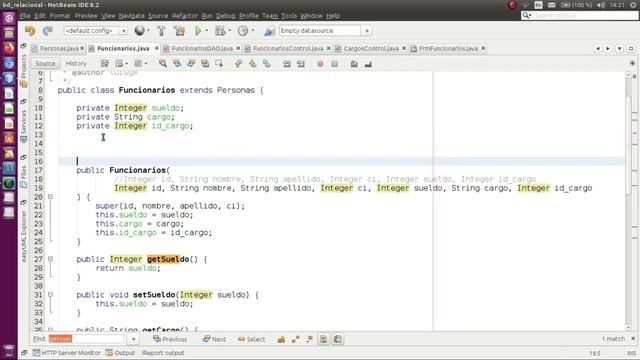
Task: Open Debug Project dropdown arrow
Action: 229,31
